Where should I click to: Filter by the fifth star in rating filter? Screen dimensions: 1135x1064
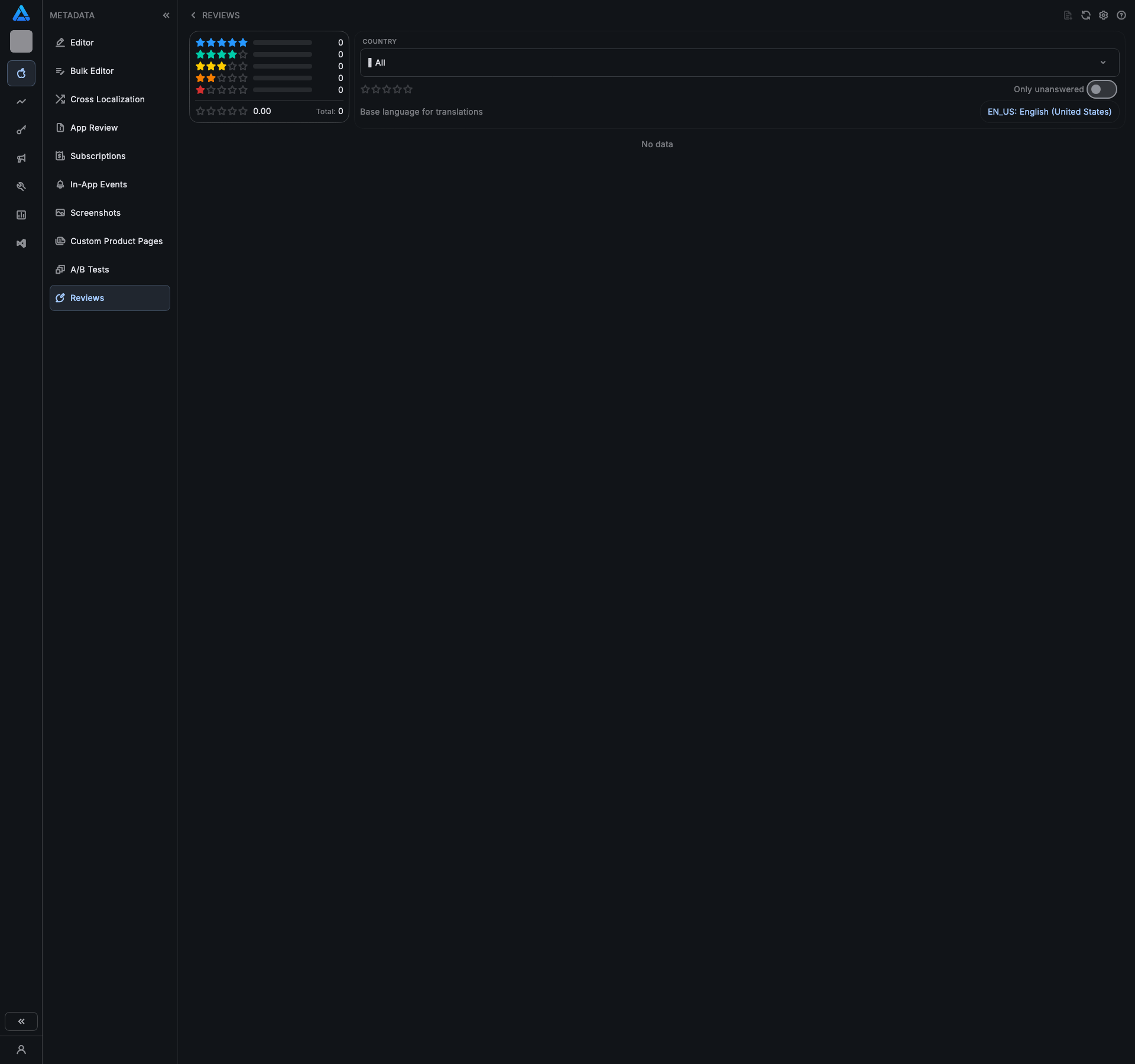[x=408, y=89]
